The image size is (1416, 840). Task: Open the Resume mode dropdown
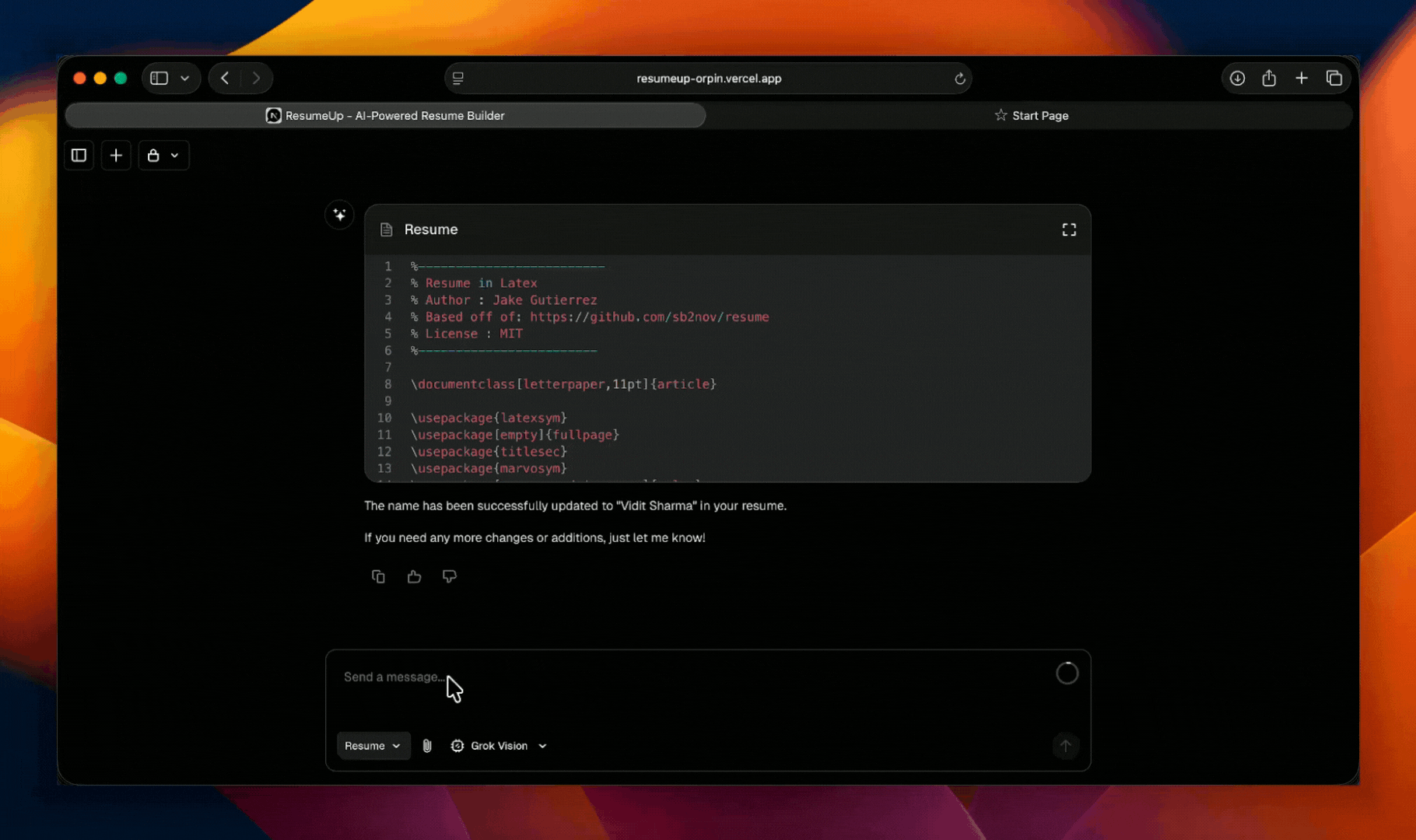click(x=373, y=746)
